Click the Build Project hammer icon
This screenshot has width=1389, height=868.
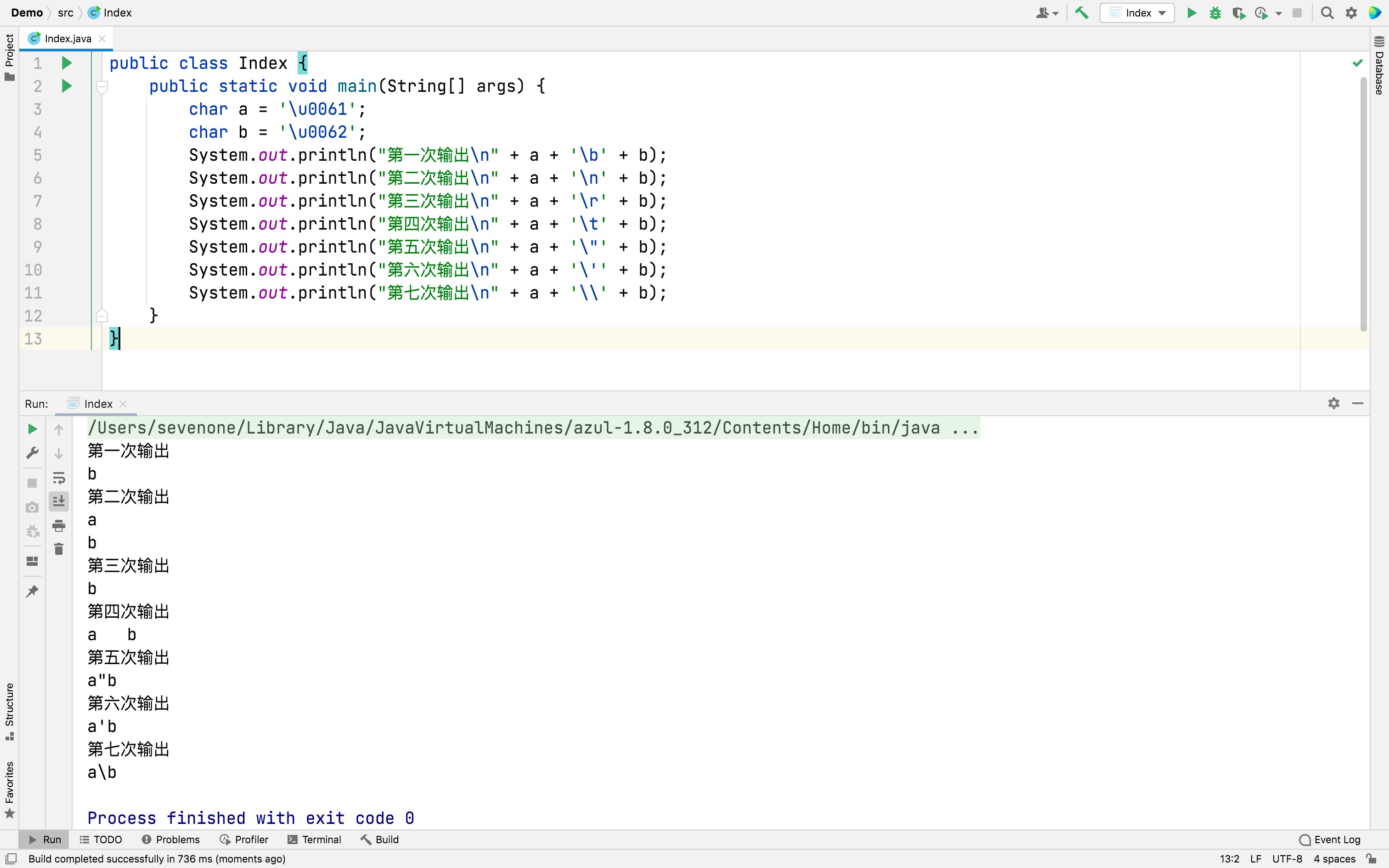[1081, 13]
